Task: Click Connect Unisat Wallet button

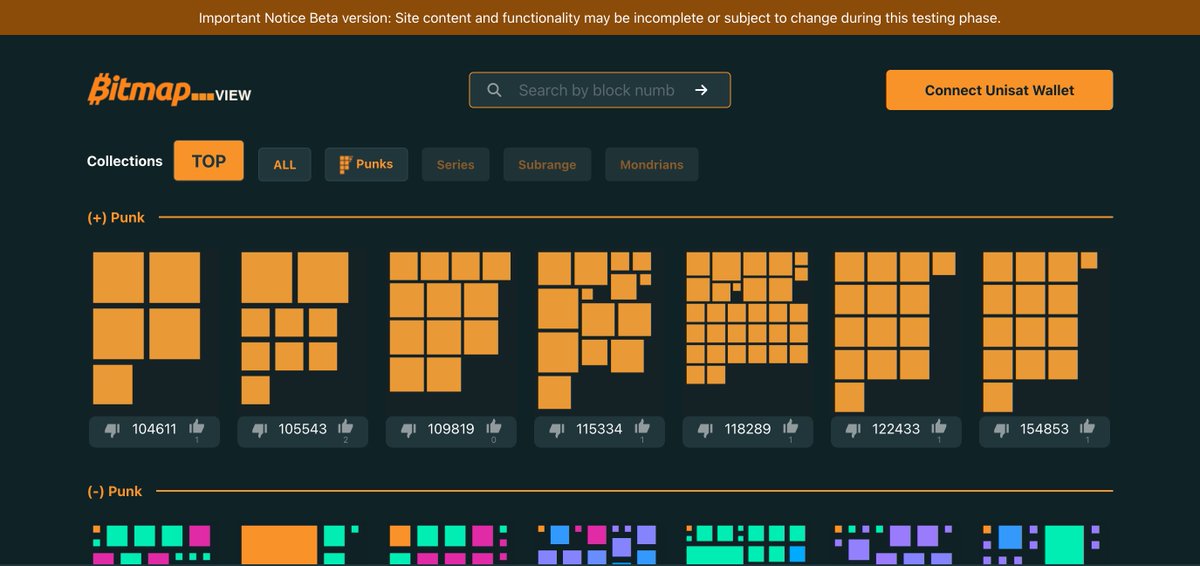Action: [999, 90]
